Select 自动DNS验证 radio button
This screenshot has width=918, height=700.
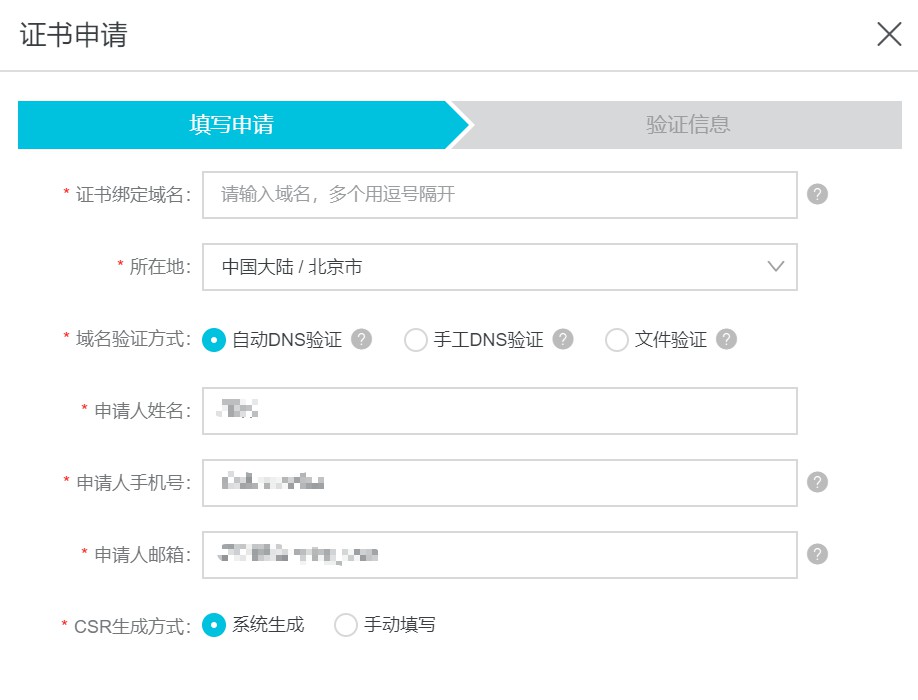(x=213, y=340)
